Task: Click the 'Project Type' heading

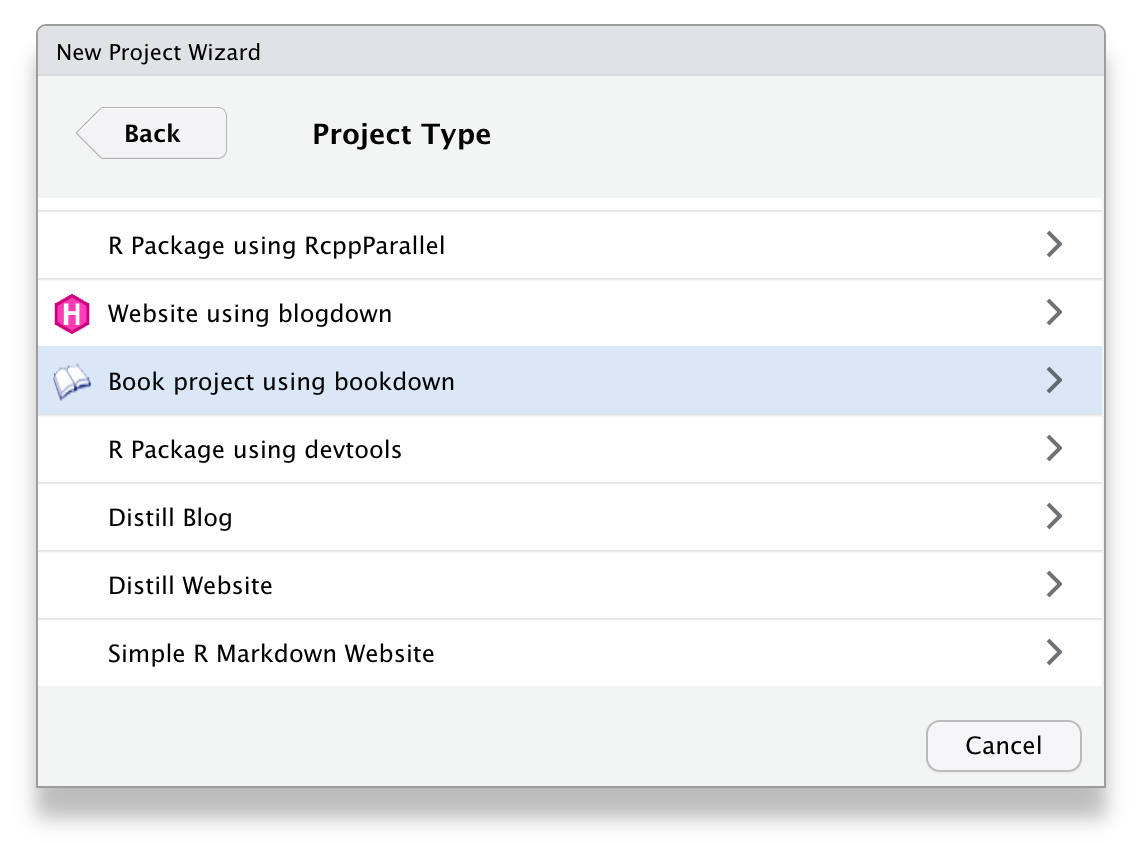Action: pyautogui.click(x=401, y=135)
